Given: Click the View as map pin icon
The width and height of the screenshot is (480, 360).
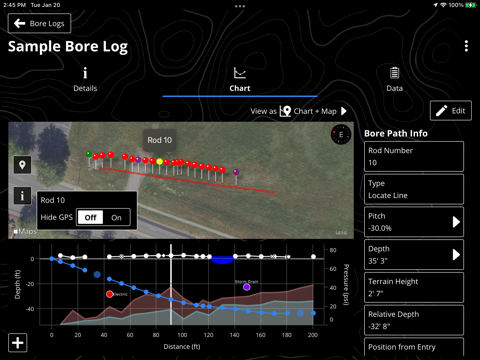Looking at the screenshot, I should click(x=285, y=111).
